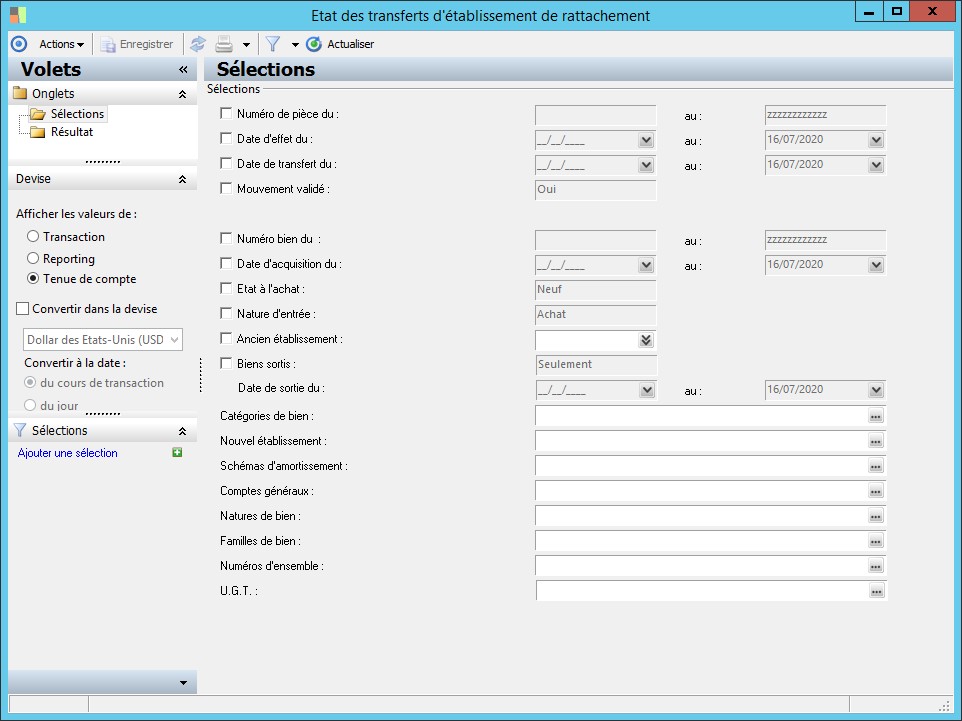Viewport: 962px width, 721px height.
Task: Click ellipsis button for Schémas d'amortissement
Action: click(875, 467)
